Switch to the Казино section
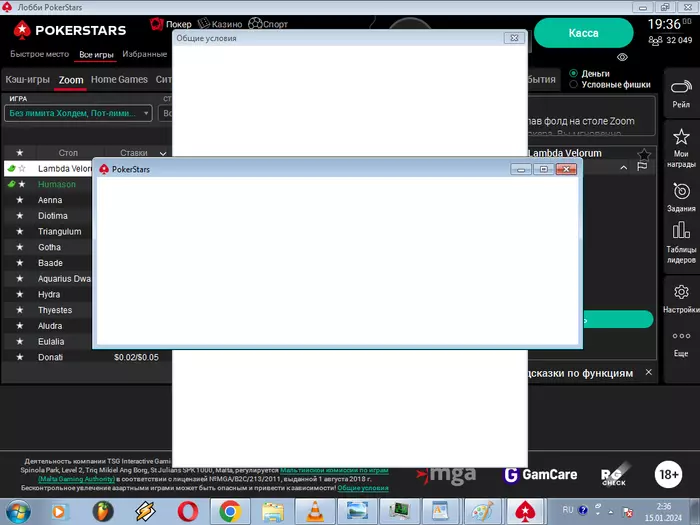This screenshot has height=525, width=700. [220, 24]
